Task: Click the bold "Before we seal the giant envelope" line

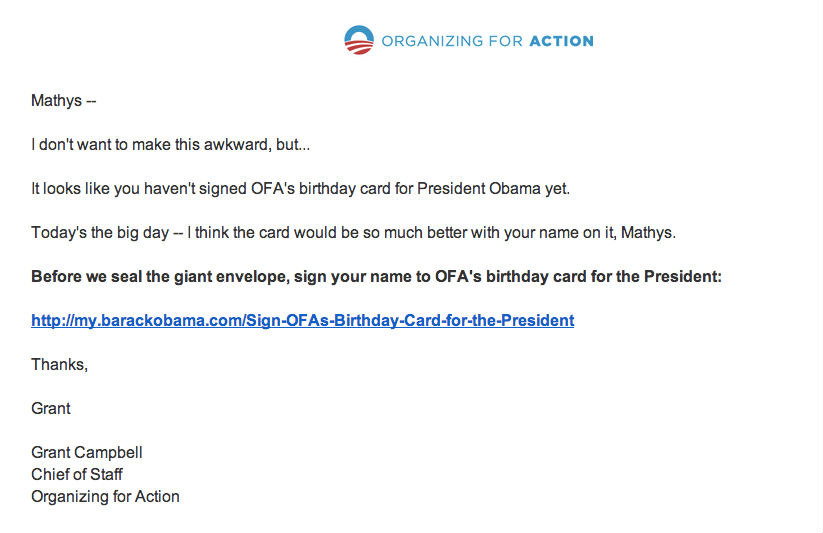Action: [375, 277]
